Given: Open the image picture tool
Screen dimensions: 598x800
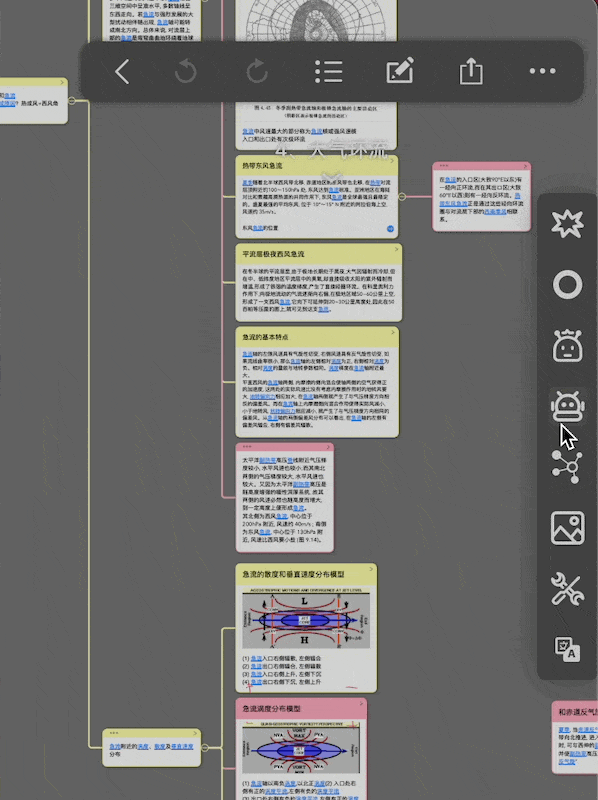Looking at the screenshot, I should (x=567, y=528).
